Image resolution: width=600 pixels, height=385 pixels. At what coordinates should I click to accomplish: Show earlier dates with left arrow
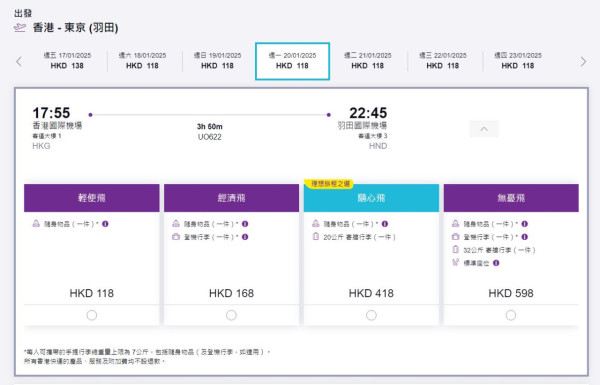coord(19,61)
